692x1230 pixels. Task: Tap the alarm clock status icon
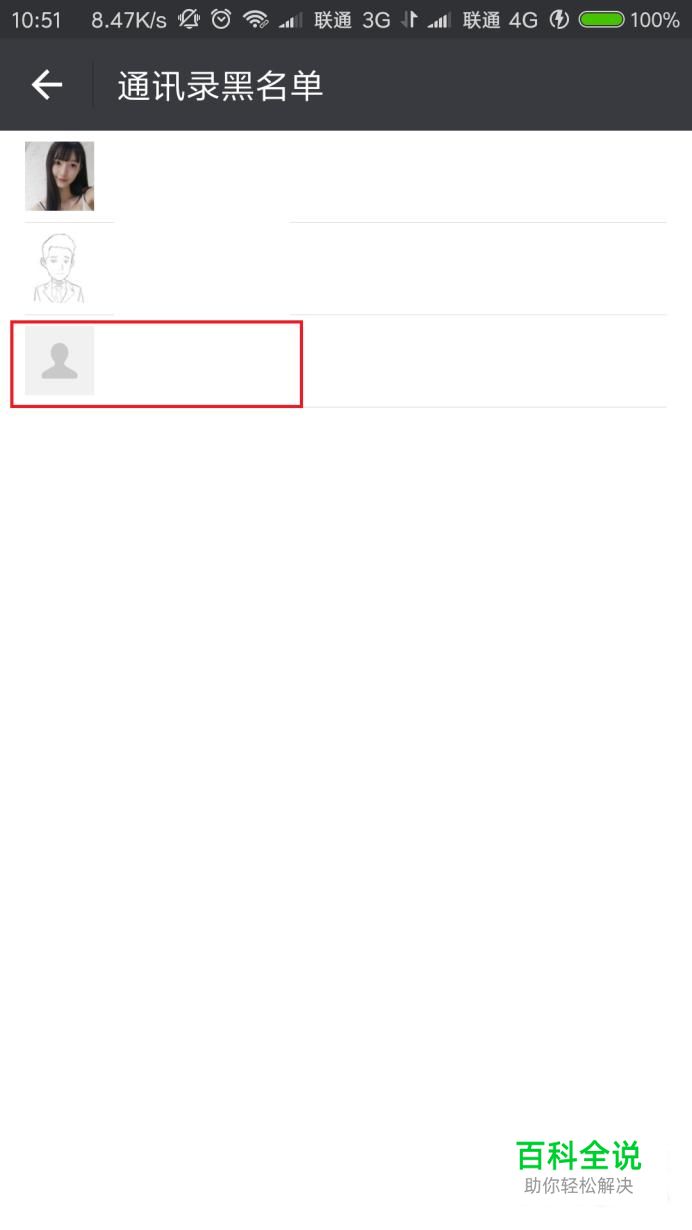pyautogui.click(x=221, y=19)
